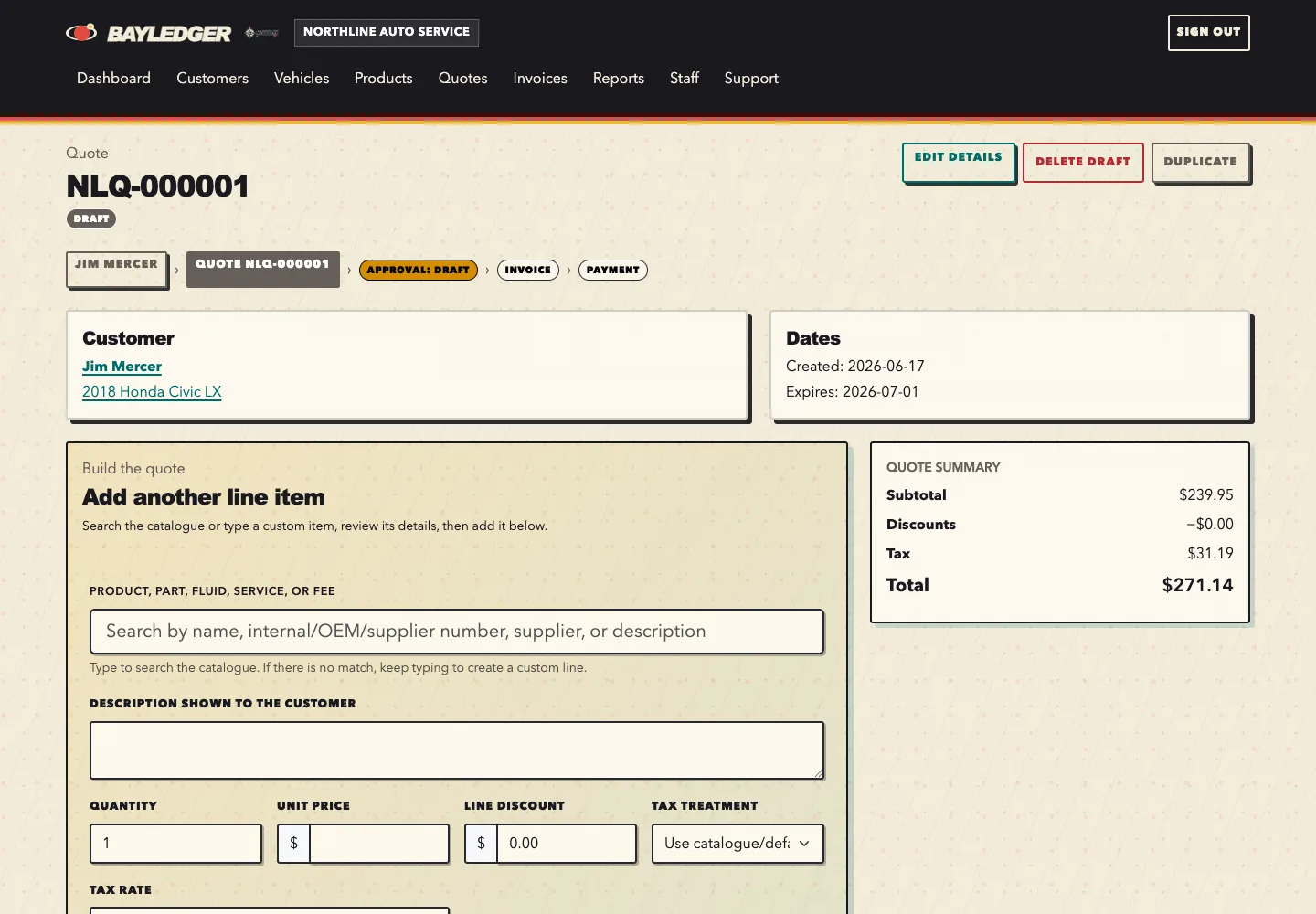Open the 2018 Honda Civic LX link
The height and width of the screenshot is (914, 1316).
pyautogui.click(x=152, y=391)
